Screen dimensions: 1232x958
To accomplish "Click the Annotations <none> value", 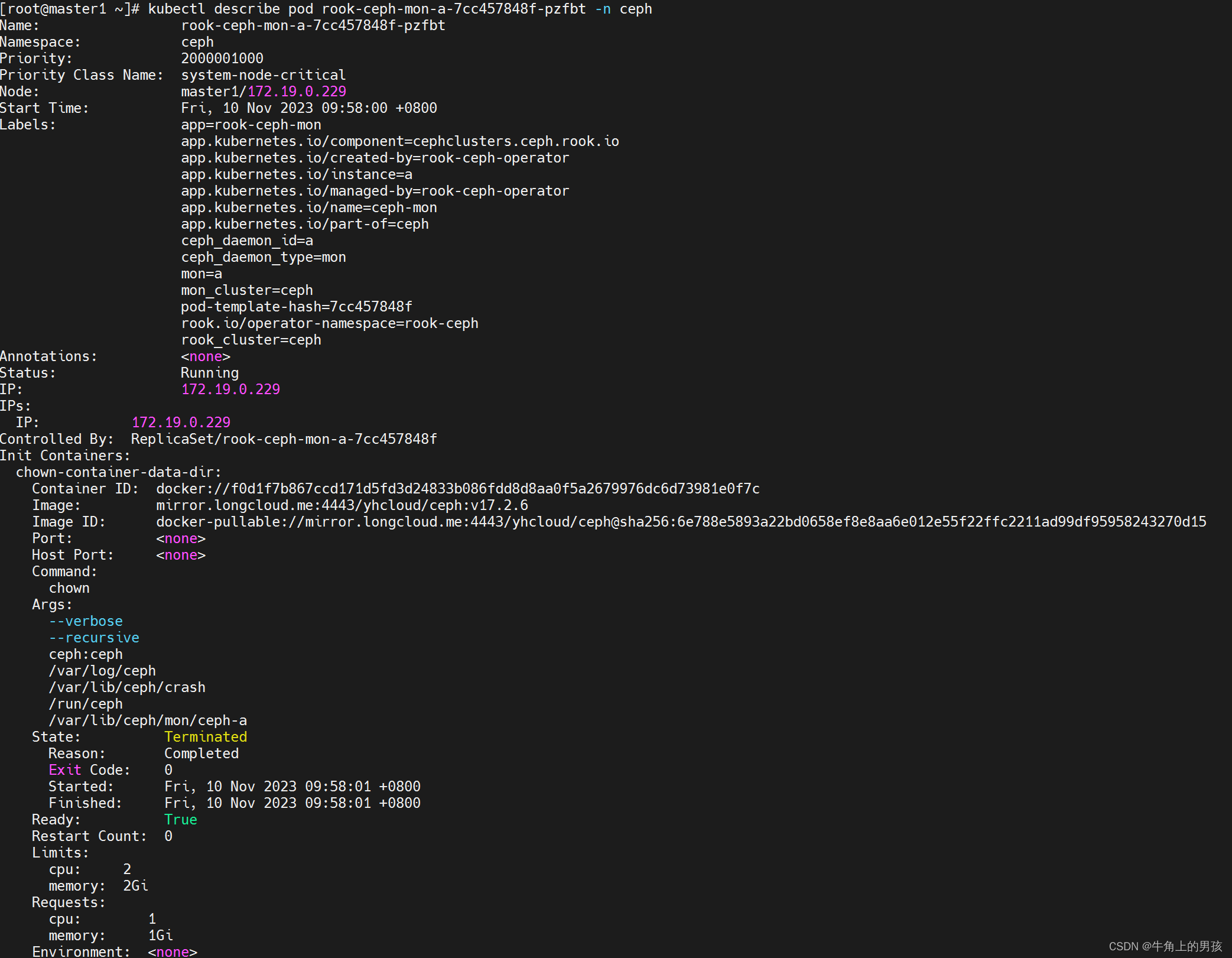I will [206, 356].
